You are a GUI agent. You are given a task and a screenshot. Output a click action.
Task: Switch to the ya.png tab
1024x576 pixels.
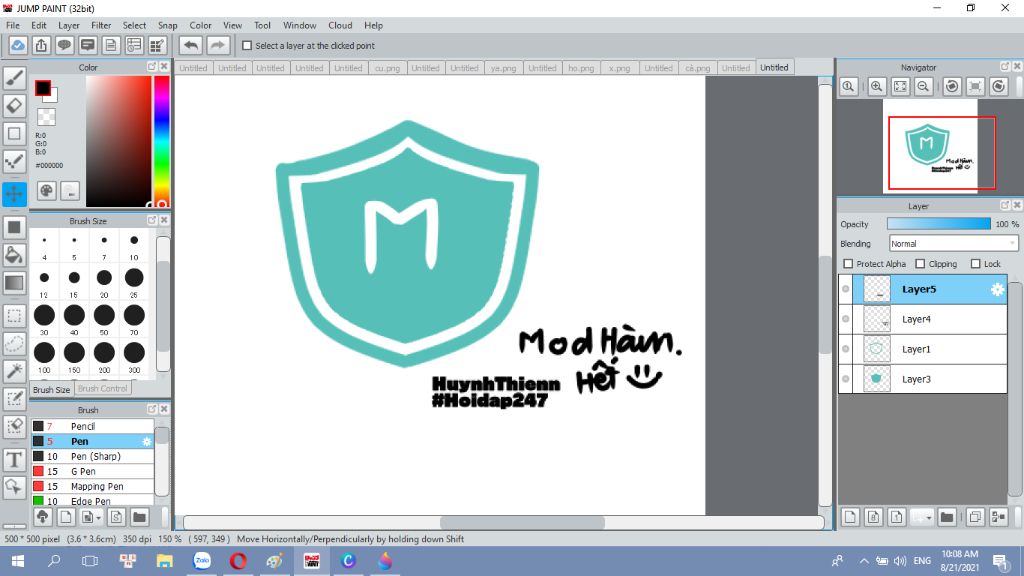tap(504, 68)
